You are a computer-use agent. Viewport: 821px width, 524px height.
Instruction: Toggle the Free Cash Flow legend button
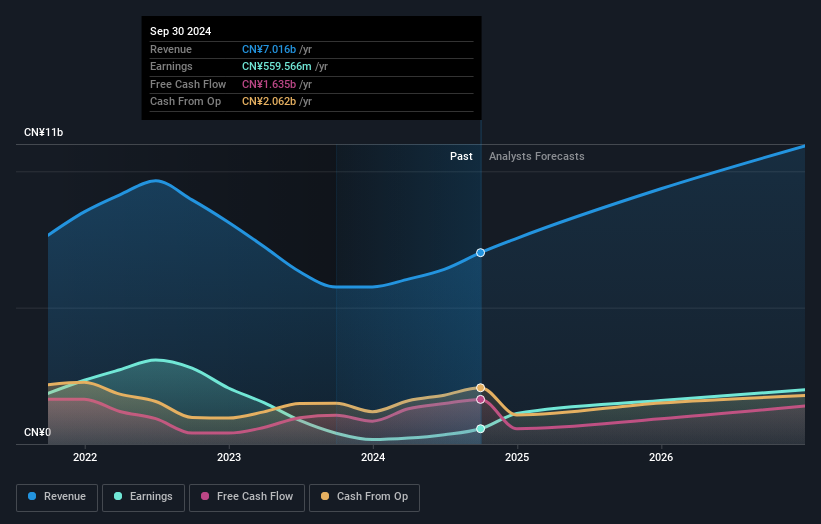(247, 497)
